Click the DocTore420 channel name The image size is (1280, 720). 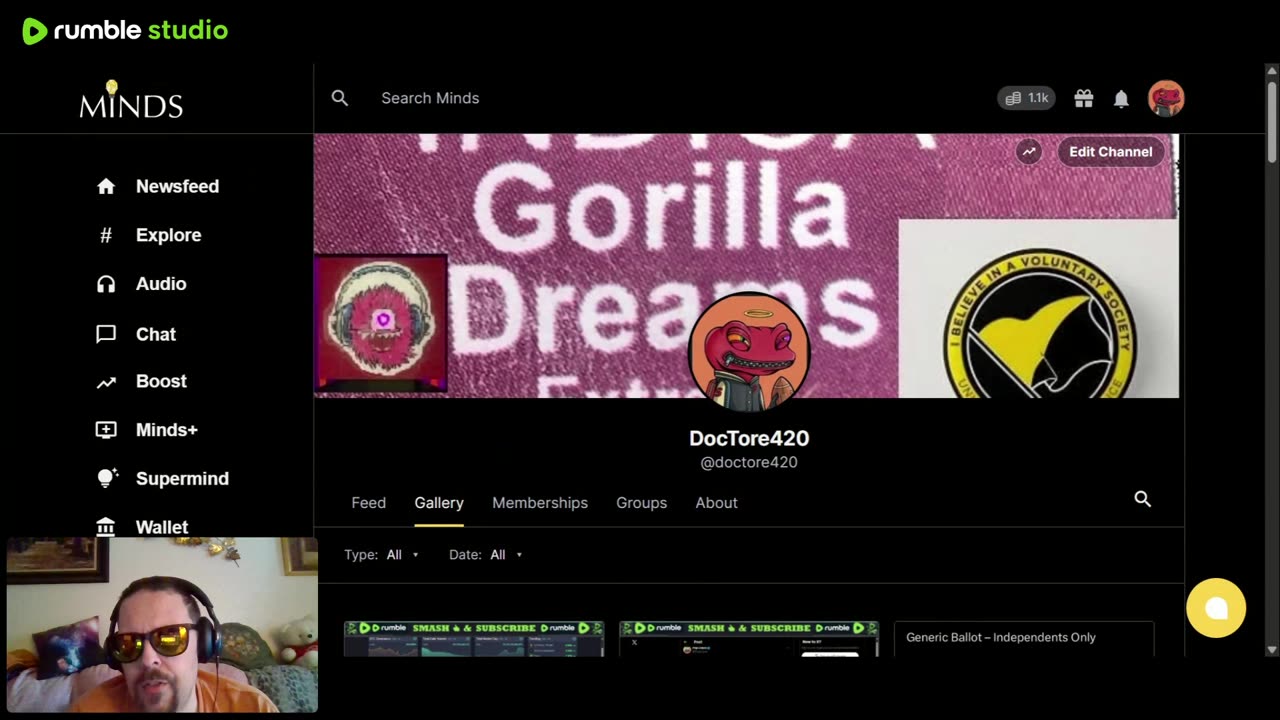(749, 438)
